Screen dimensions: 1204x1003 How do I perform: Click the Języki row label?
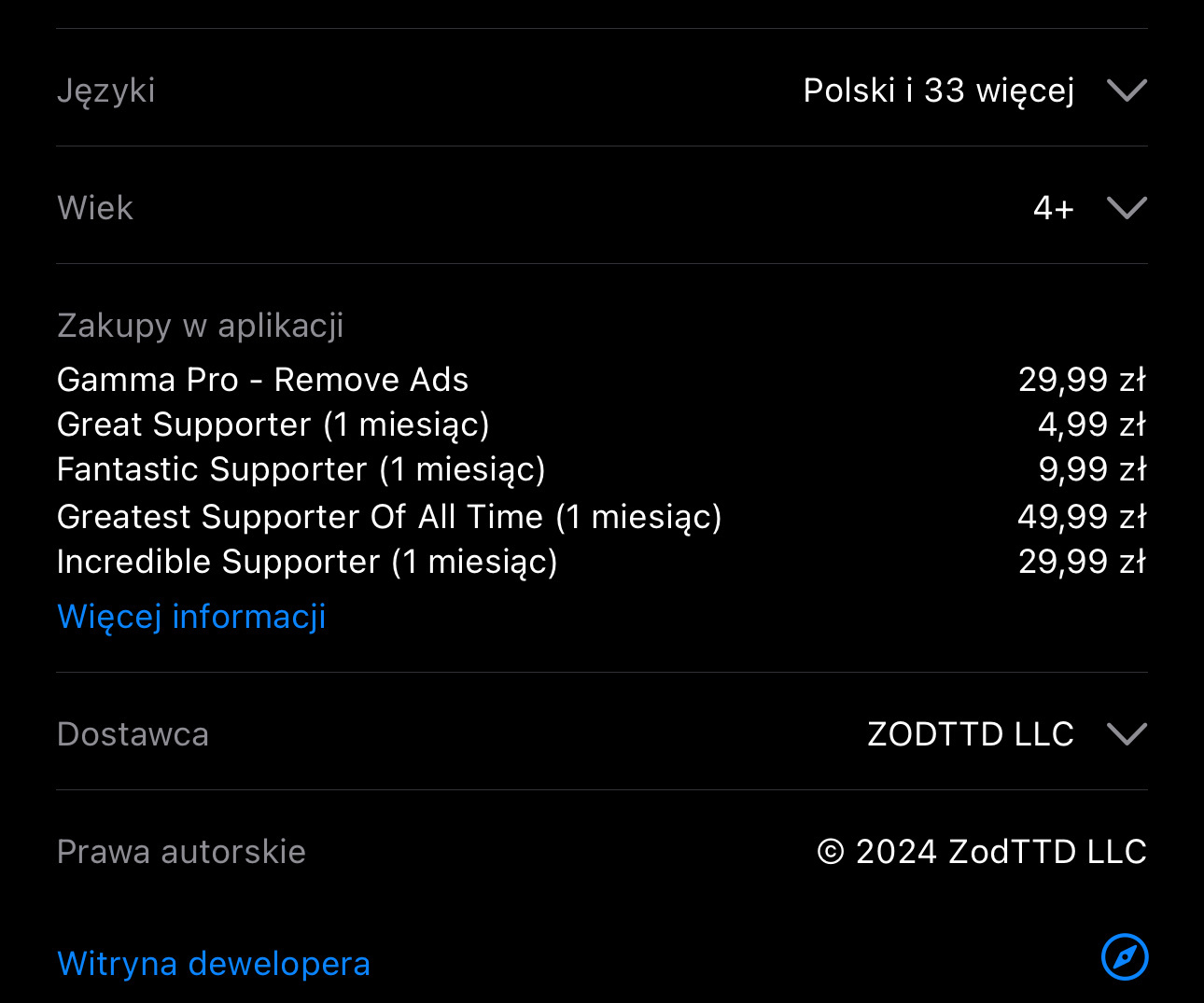[x=105, y=91]
